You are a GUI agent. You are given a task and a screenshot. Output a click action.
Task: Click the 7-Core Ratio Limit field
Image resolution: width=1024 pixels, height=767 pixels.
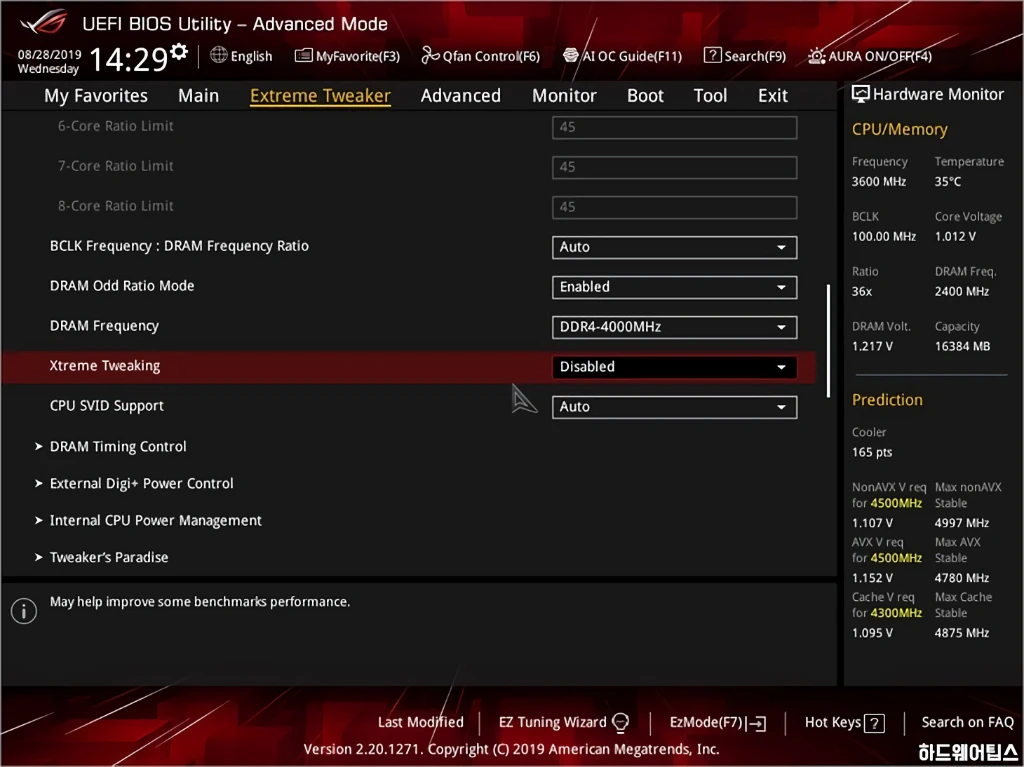click(675, 167)
